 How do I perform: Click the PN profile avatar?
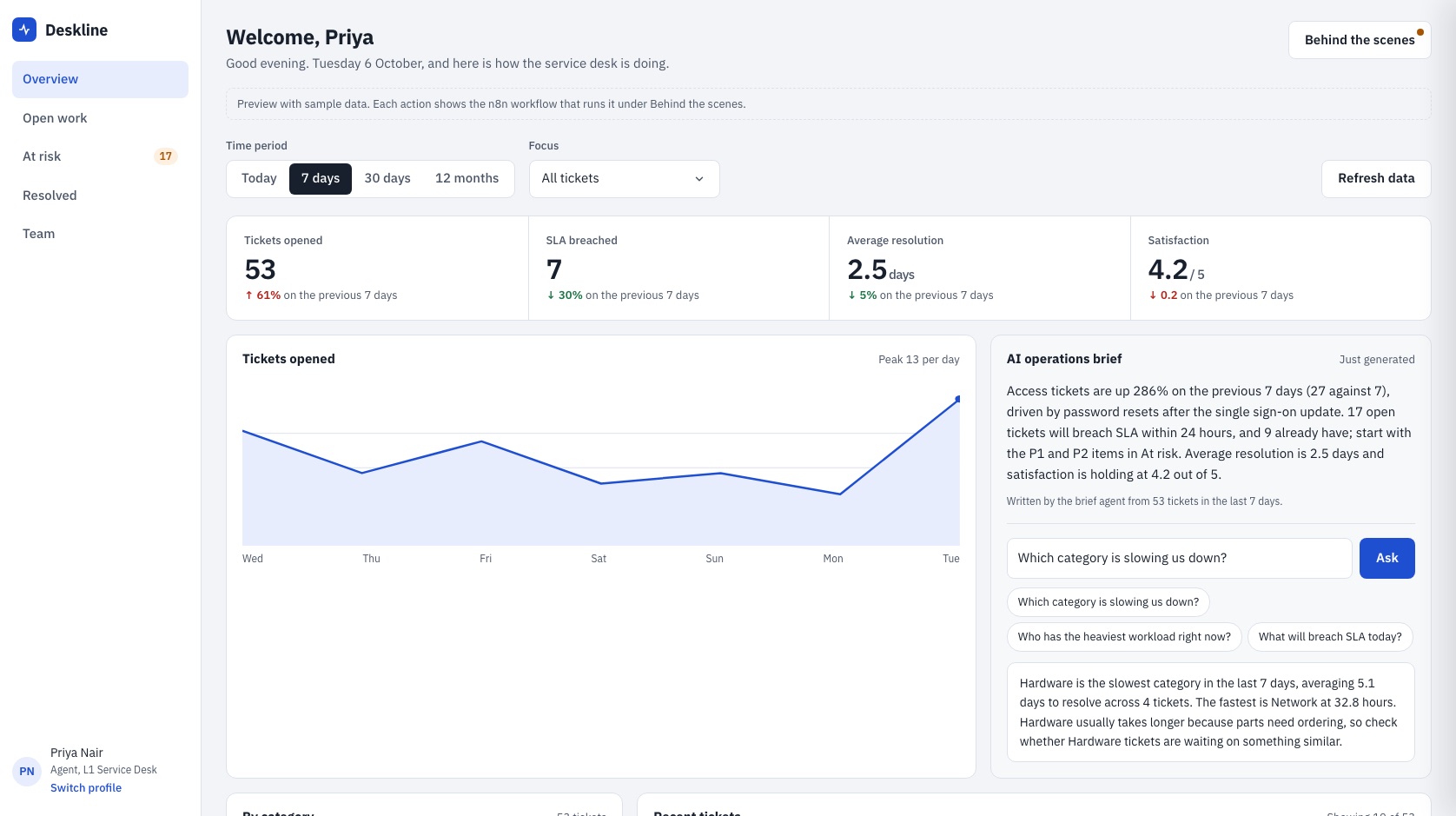click(x=27, y=771)
